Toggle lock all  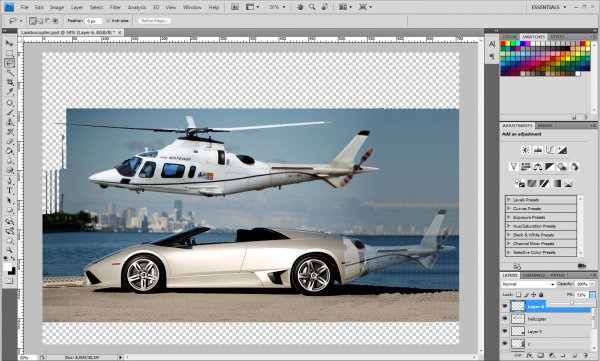541,295
